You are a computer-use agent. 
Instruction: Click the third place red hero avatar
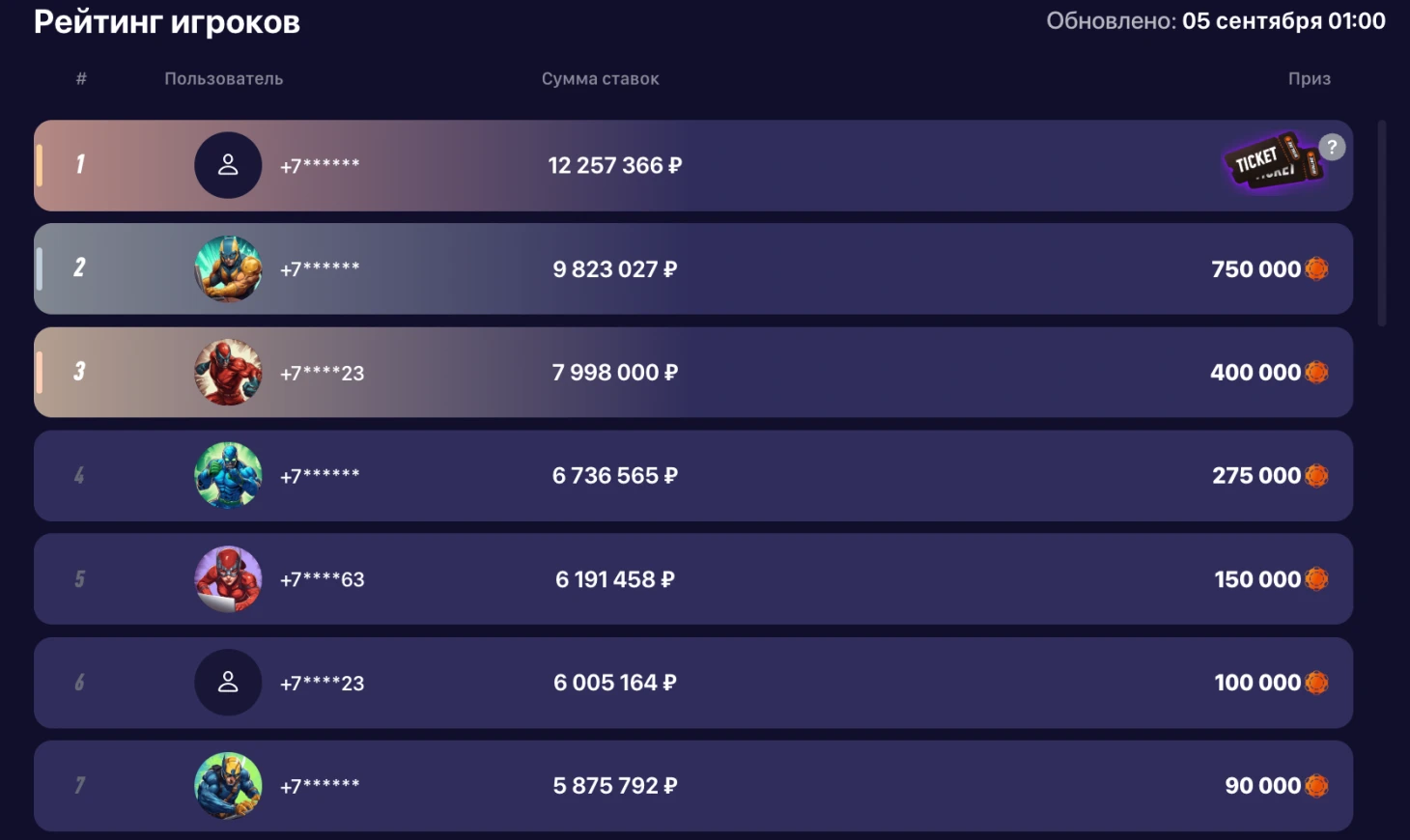click(228, 373)
